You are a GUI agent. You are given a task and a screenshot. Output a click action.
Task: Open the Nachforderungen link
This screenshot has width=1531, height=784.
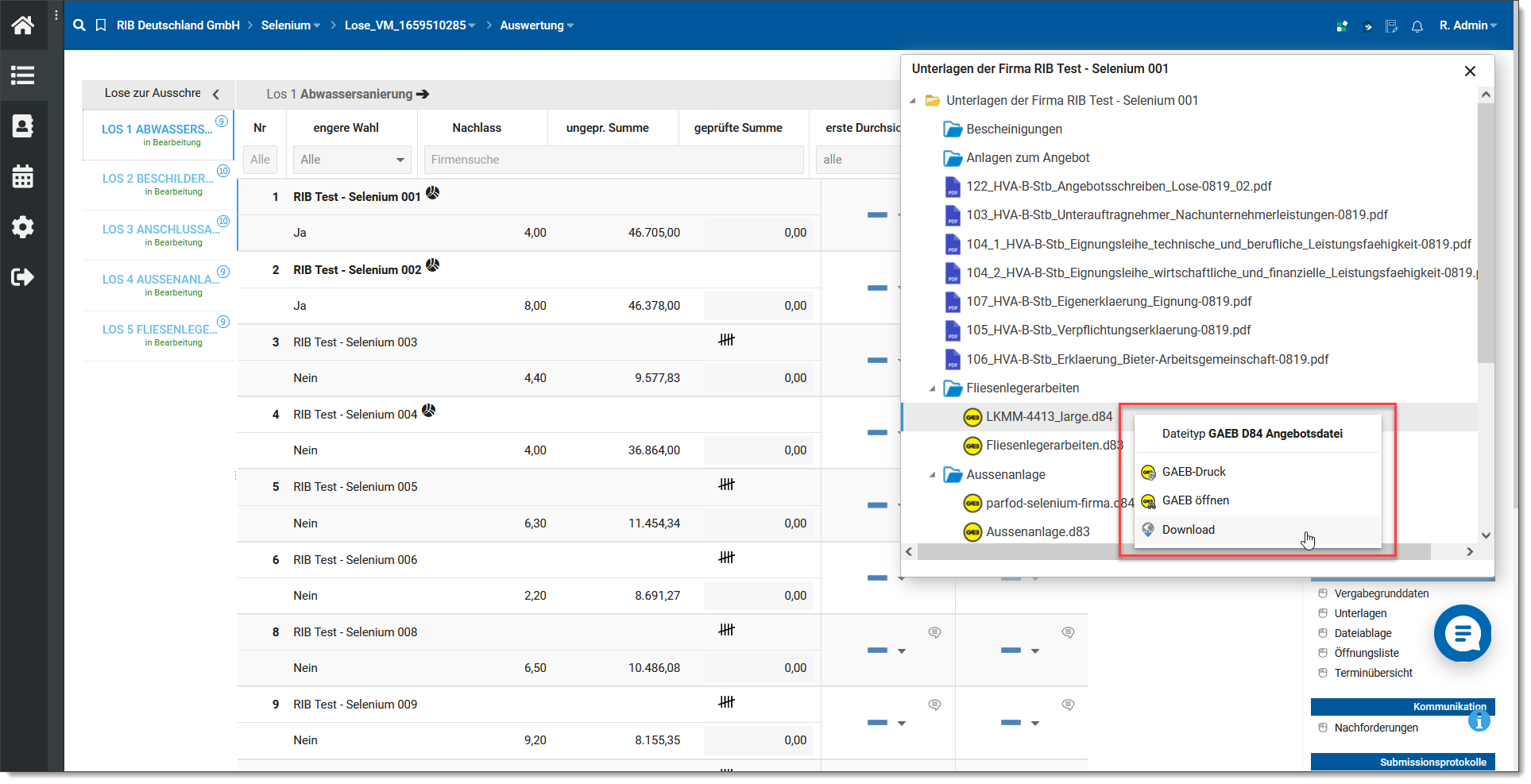pyautogui.click(x=1376, y=728)
